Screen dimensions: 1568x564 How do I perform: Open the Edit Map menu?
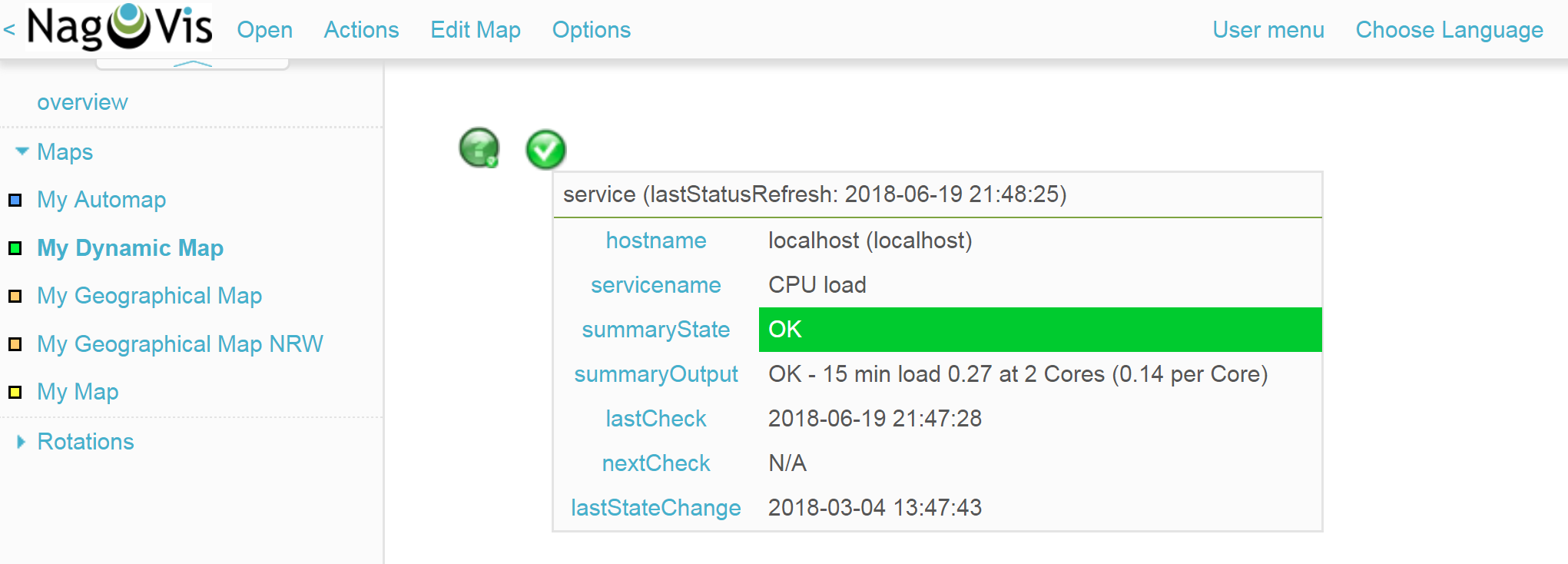[x=476, y=30]
